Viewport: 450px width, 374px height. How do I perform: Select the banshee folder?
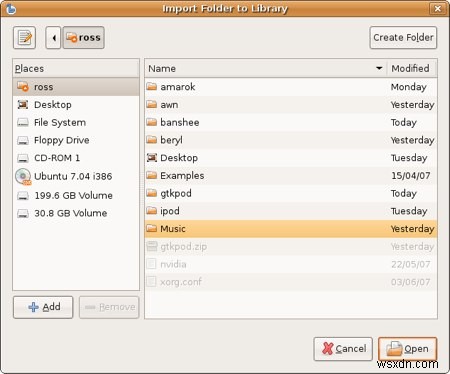click(291, 122)
